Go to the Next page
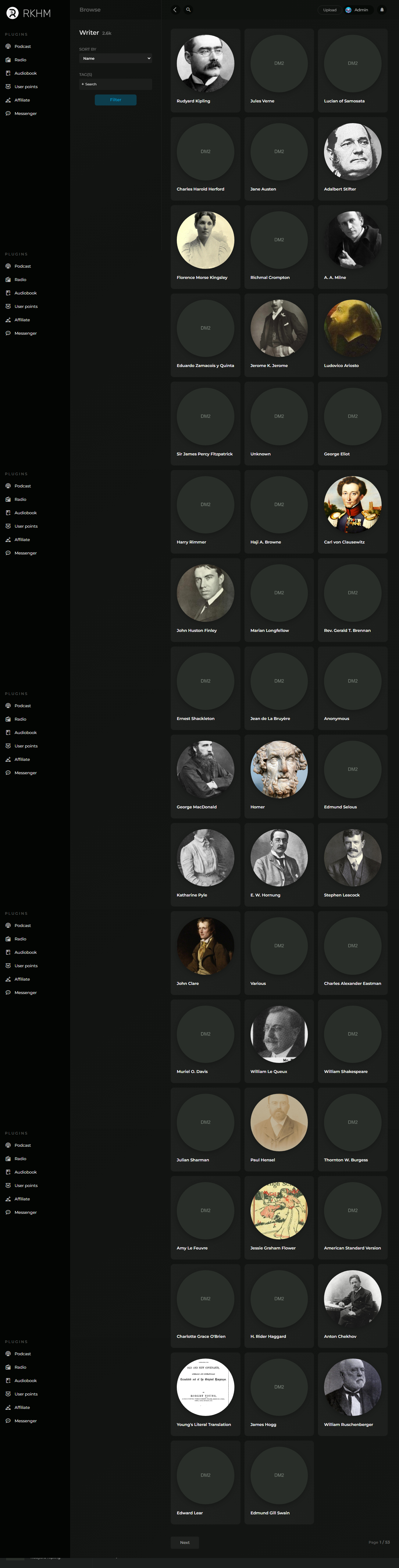399x1568 pixels. pos(185,1542)
